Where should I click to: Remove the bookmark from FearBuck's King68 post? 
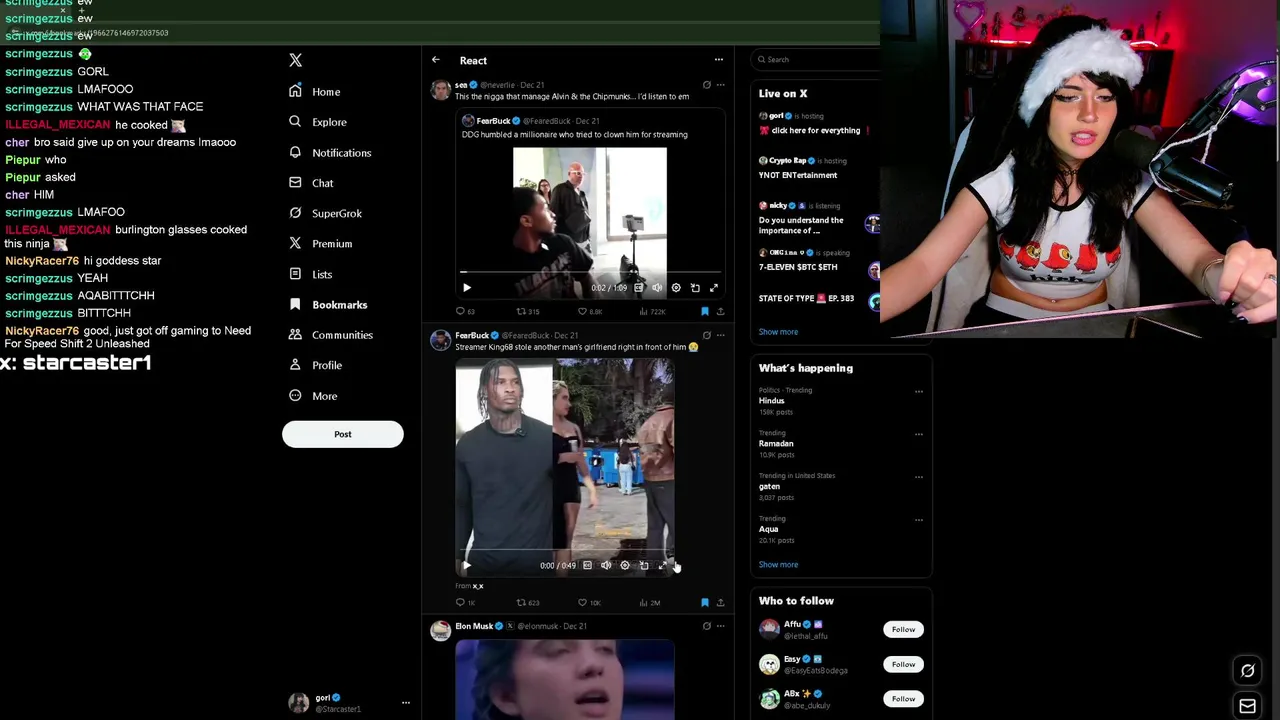705,603
